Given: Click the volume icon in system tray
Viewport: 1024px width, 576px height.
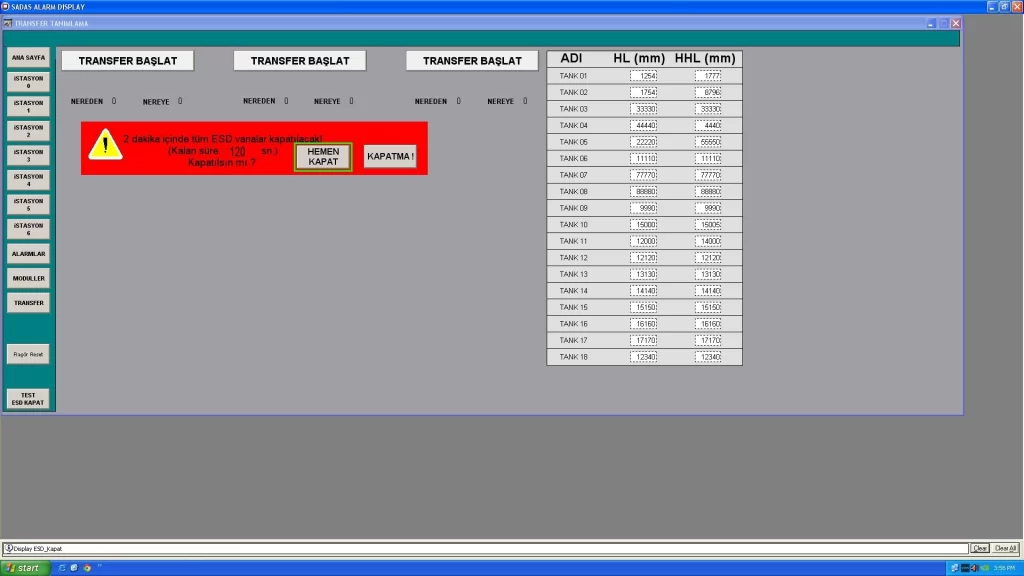Looking at the screenshot, I should click(975, 568).
